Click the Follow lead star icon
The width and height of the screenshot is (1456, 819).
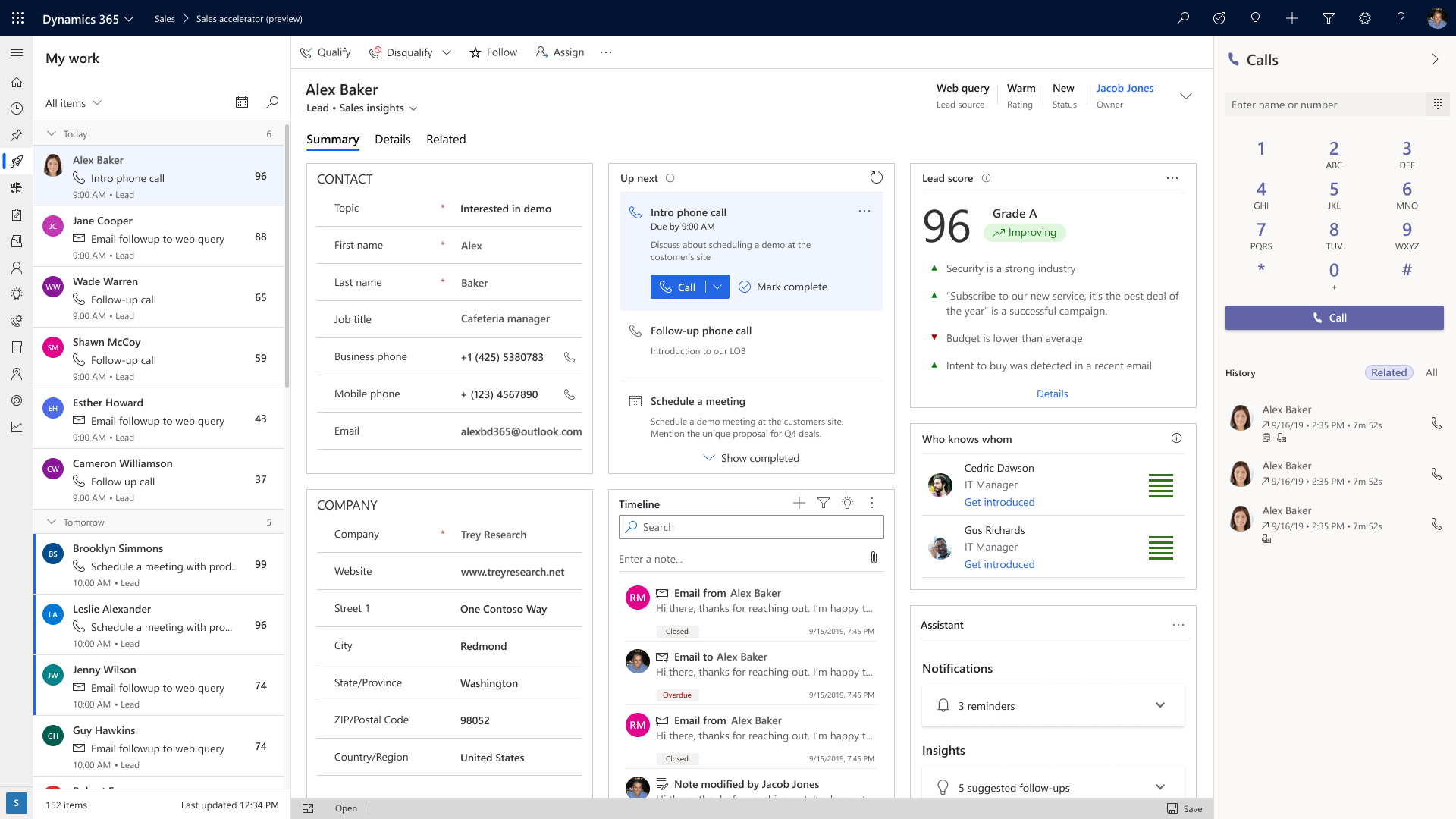click(x=474, y=51)
